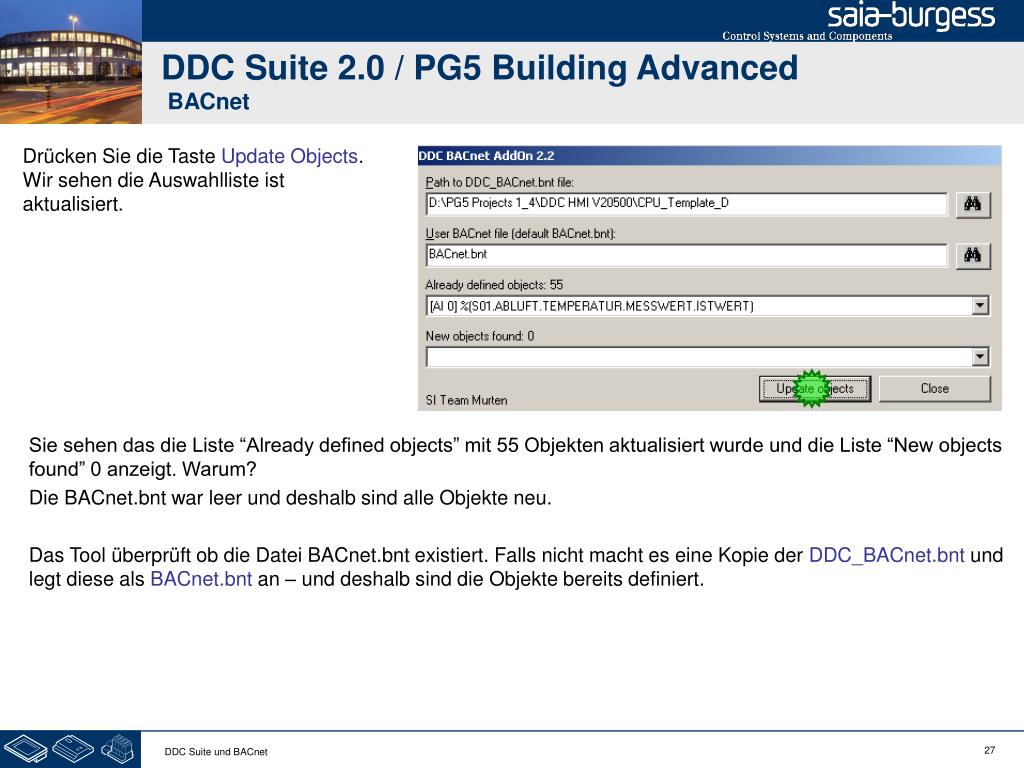1024x768 pixels.
Task: Browse for the user BACnet file
Action: (x=972, y=255)
